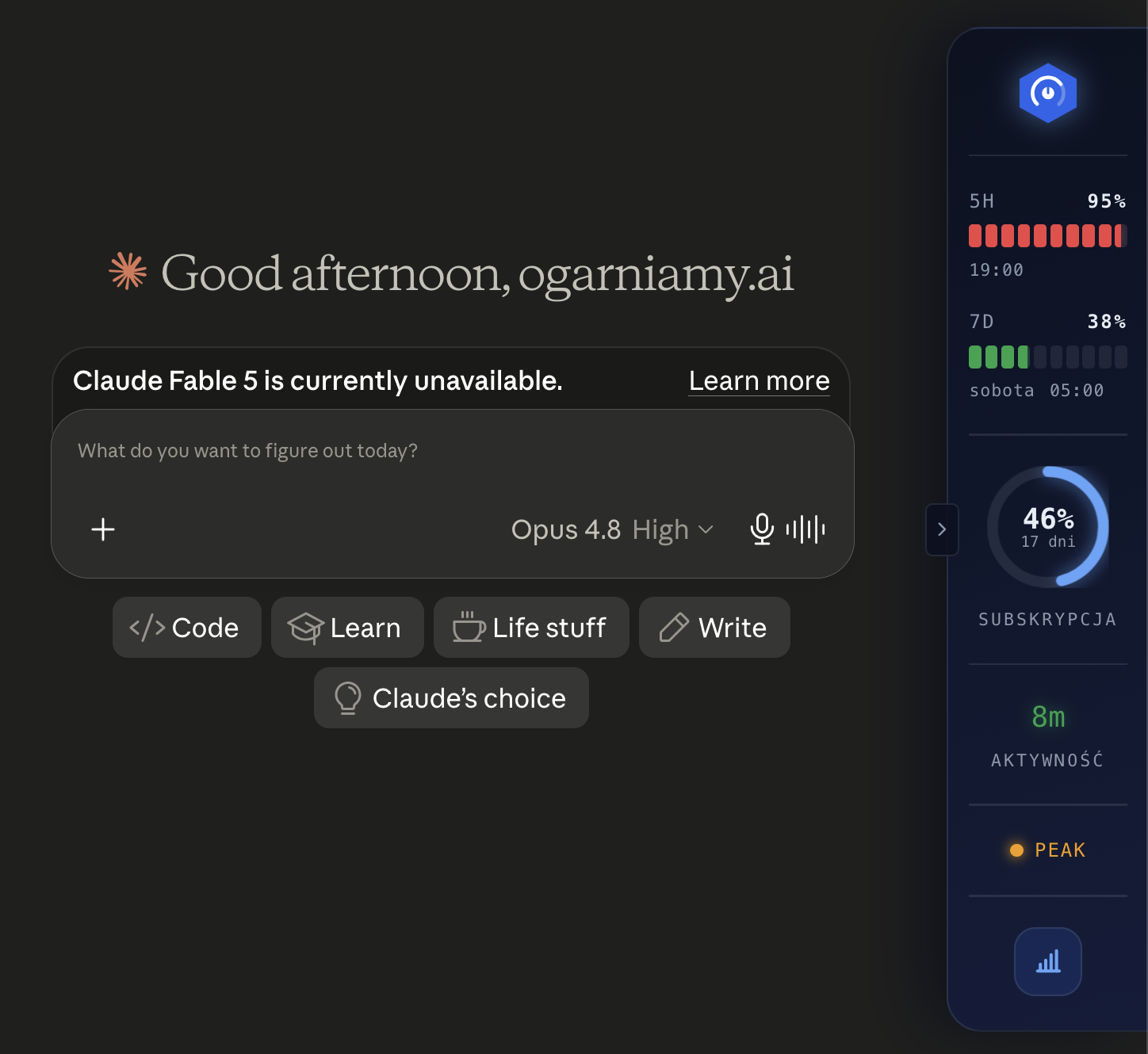Click the blue hexagon gauge logo
1148x1054 pixels.
pos(1047,94)
